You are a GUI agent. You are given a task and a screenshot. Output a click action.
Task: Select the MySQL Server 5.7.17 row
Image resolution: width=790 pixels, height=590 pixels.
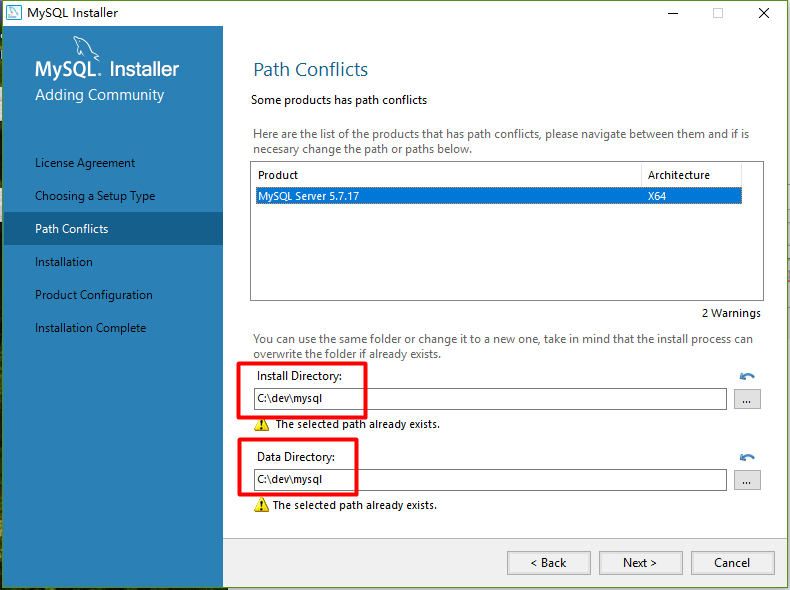pos(499,195)
